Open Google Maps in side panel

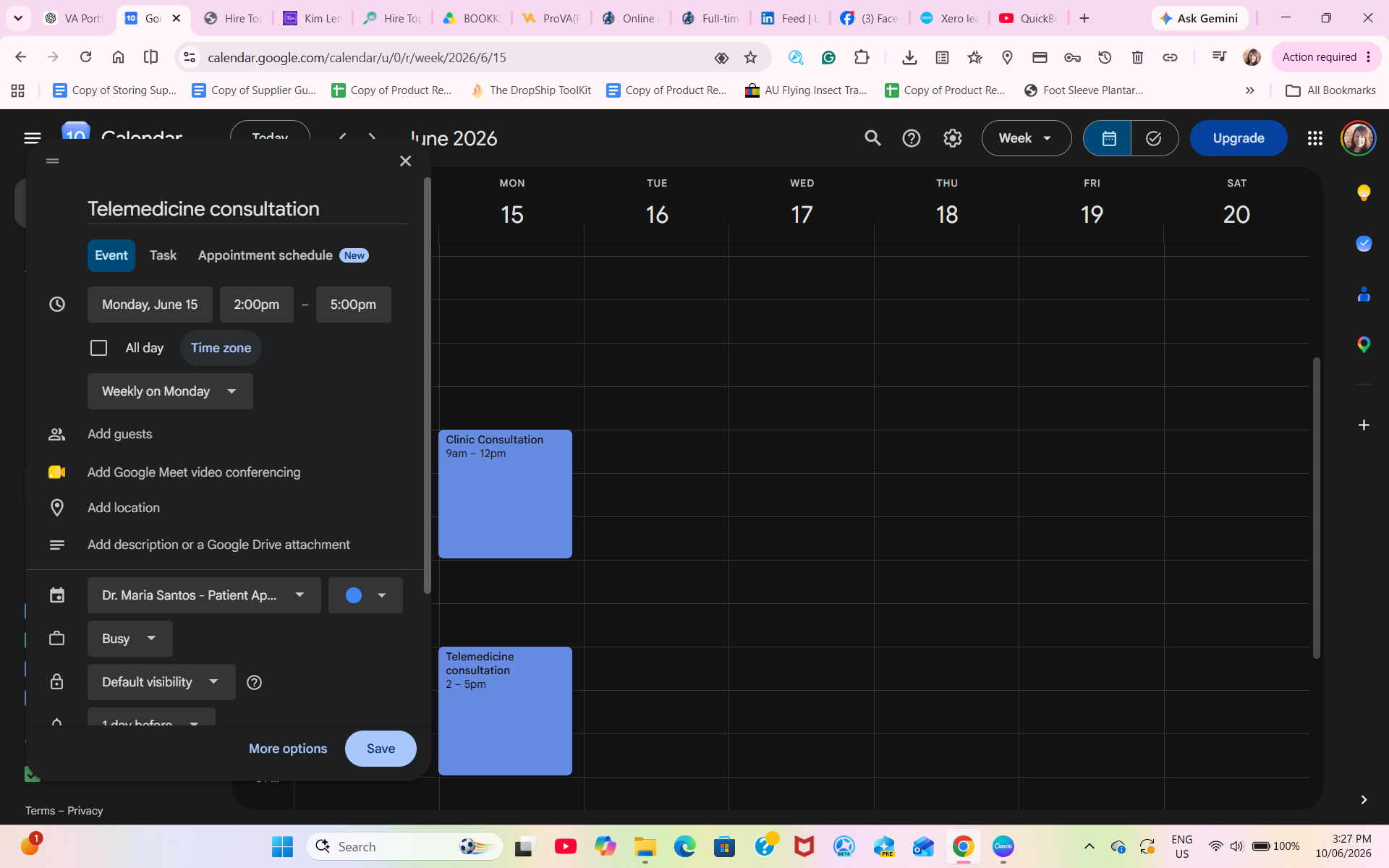[1364, 345]
